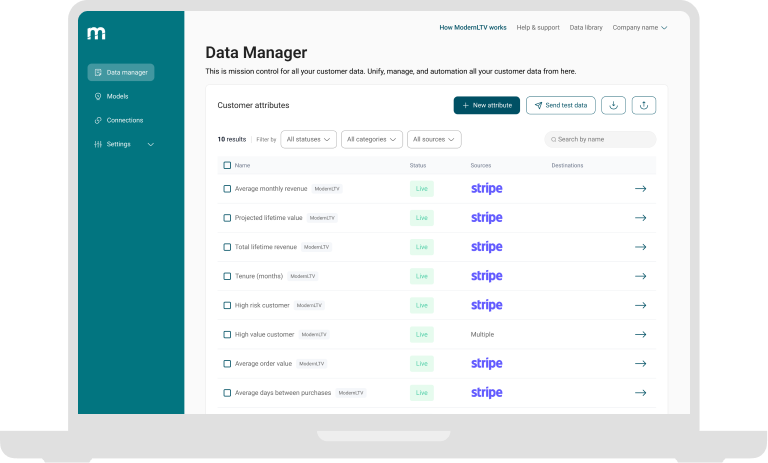
Task: Open Tenure (months) row arrow
Action: coord(641,276)
